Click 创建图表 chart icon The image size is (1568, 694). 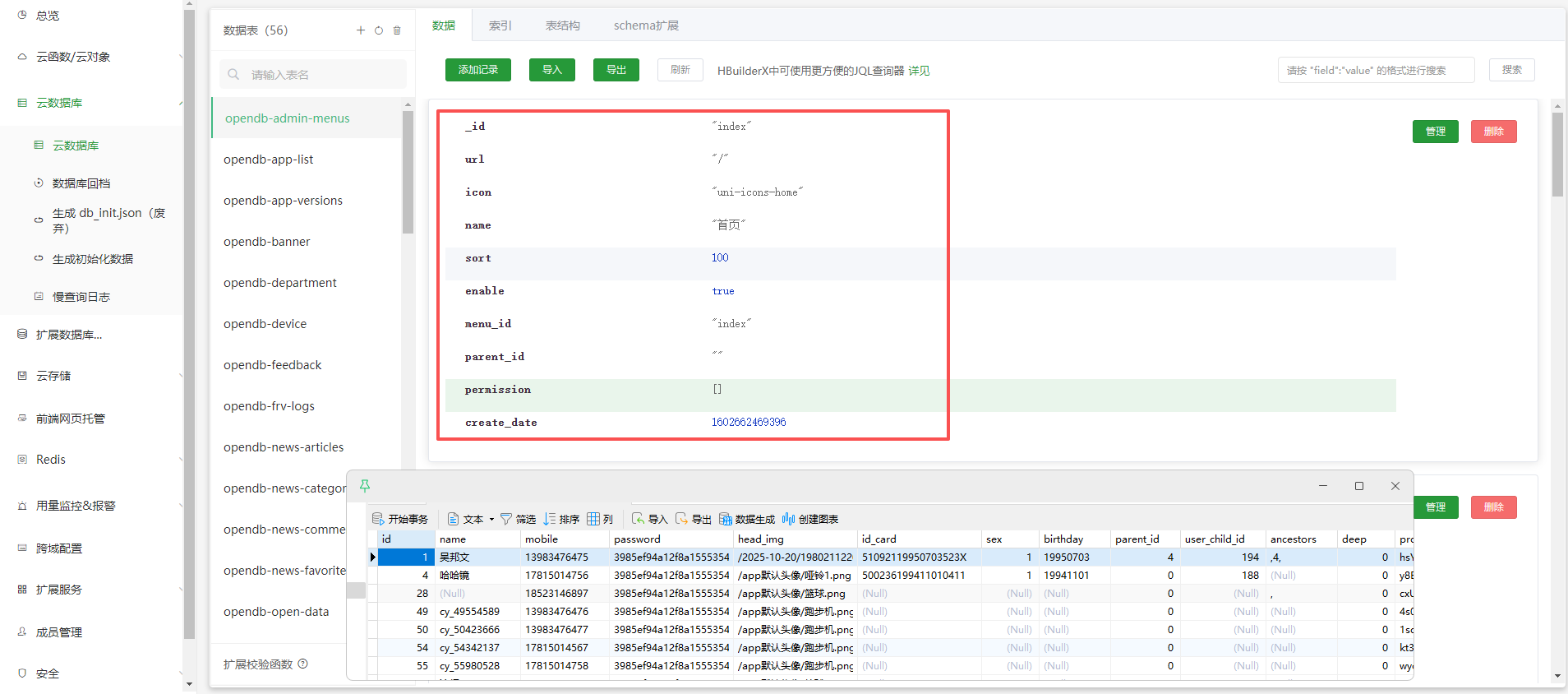tap(810, 519)
